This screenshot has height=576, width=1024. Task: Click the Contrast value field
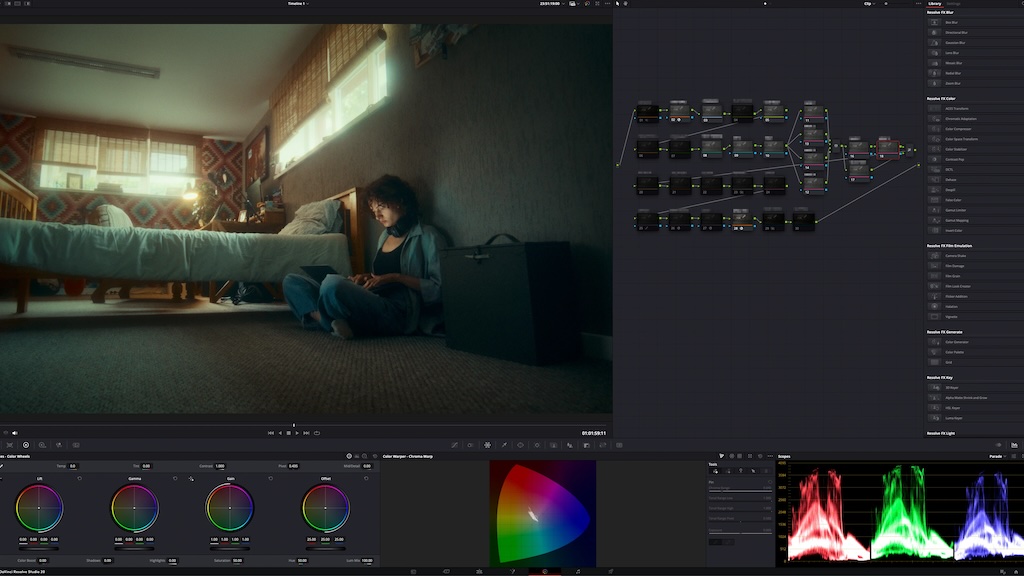point(220,466)
